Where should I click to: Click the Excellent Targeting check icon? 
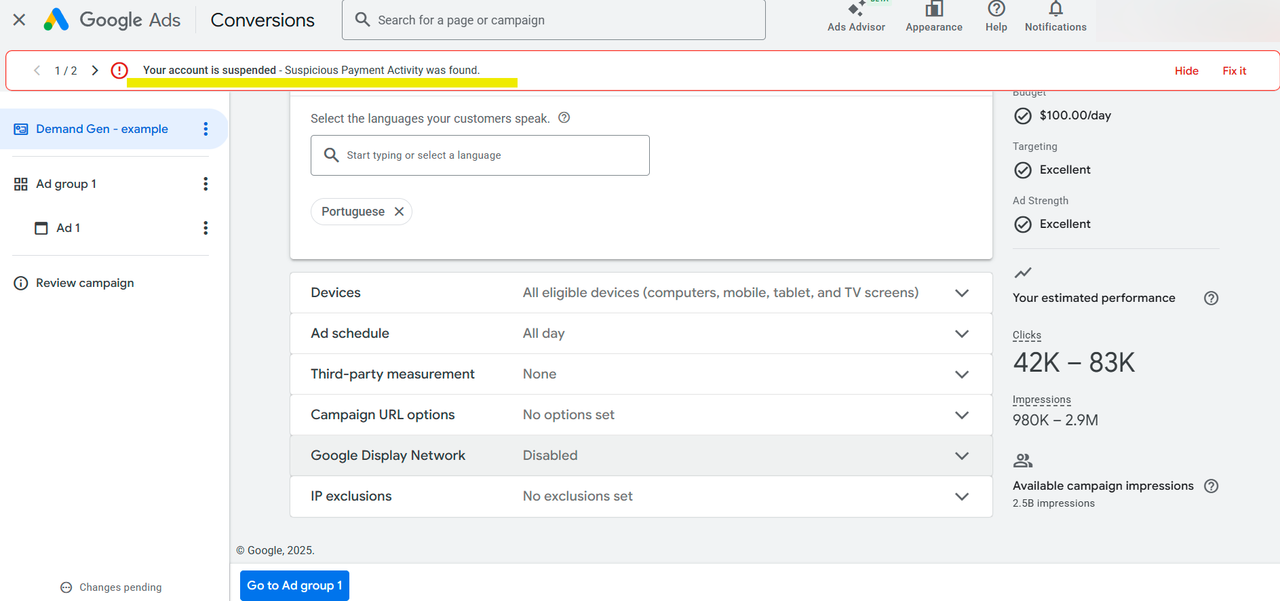coord(1022,170)
